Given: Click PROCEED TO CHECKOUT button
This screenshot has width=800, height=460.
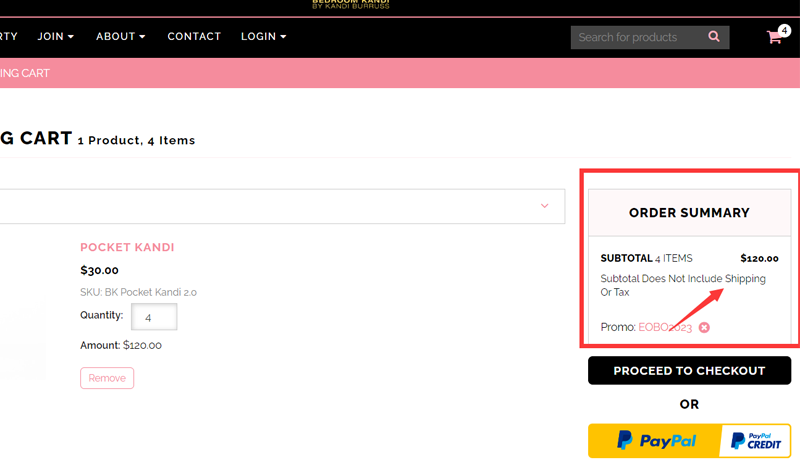Looking at the screenshot, I should (689, 371).
